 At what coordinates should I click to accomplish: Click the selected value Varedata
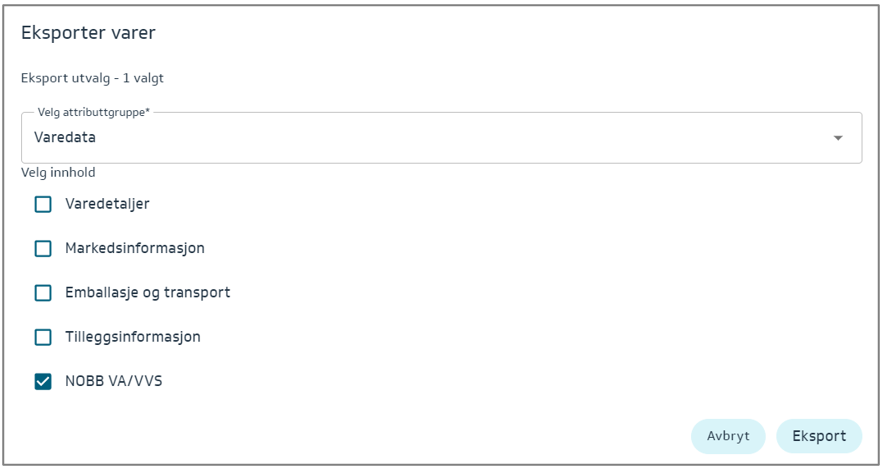pos(65,138)
